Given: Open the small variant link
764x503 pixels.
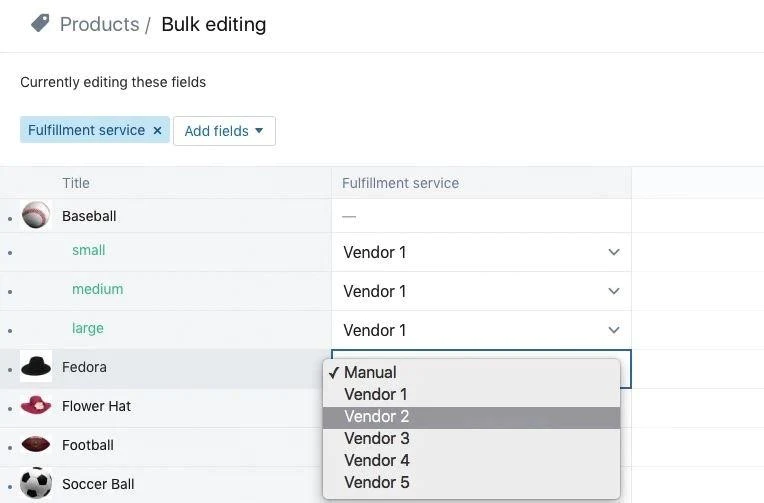Looking at the screenshot, I should click(x=89, y=250).
